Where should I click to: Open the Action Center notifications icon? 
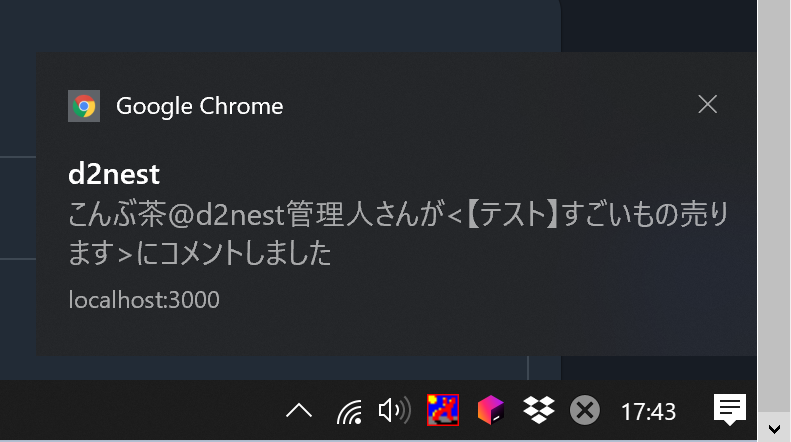(x=729, y=410)
